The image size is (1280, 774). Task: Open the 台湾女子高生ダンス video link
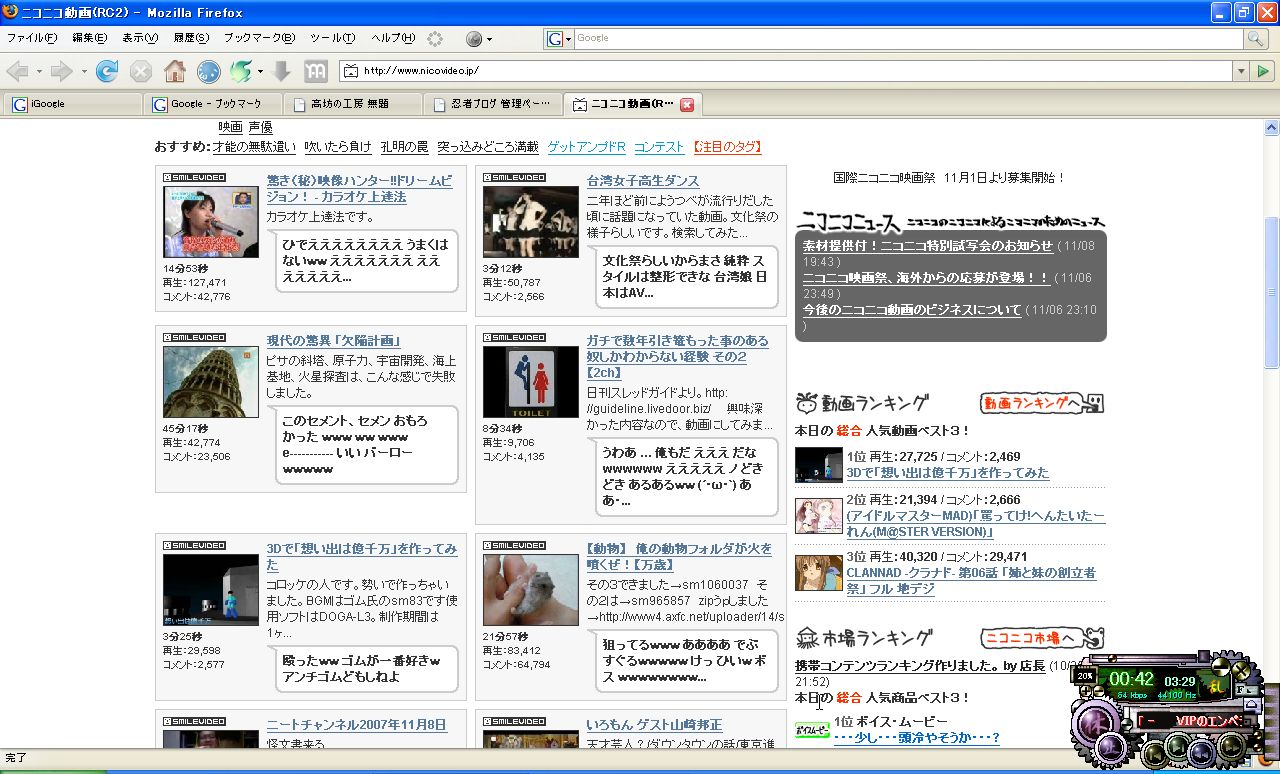pyautogui.click(x=643, y=181)
